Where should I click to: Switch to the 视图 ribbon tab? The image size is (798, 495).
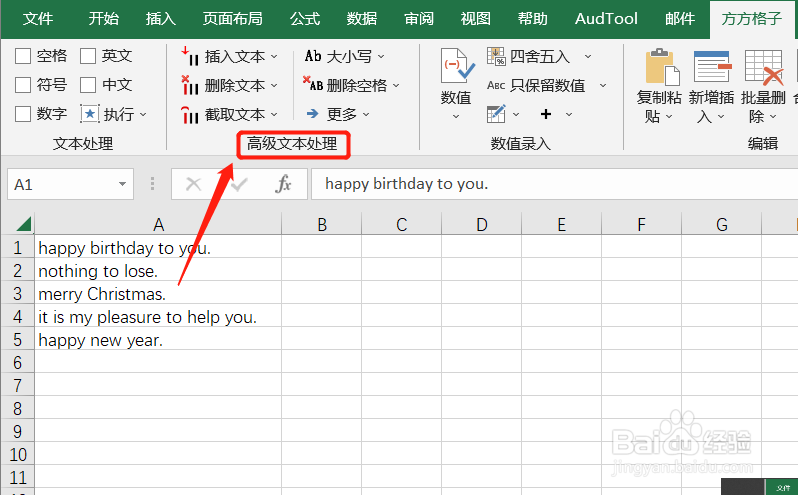476,19
